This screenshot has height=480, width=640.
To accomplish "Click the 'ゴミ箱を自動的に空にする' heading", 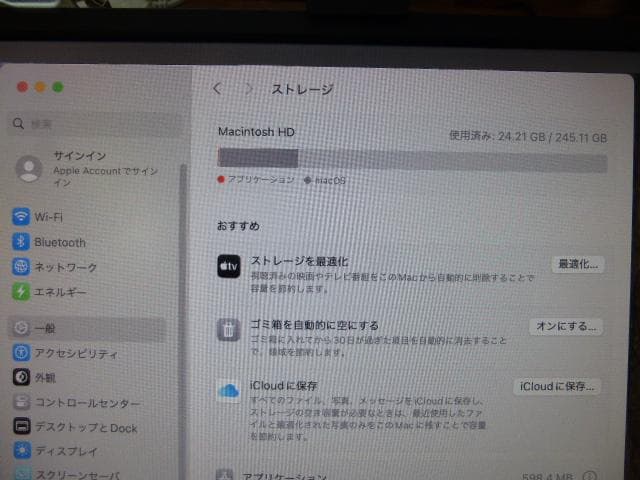I will tap(315, 325).
